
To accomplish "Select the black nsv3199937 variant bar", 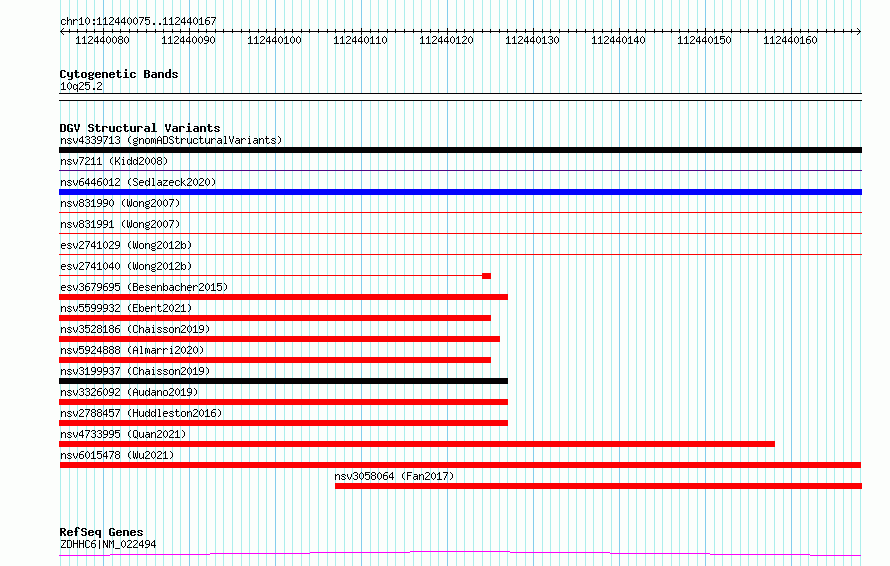I will 283,381.
